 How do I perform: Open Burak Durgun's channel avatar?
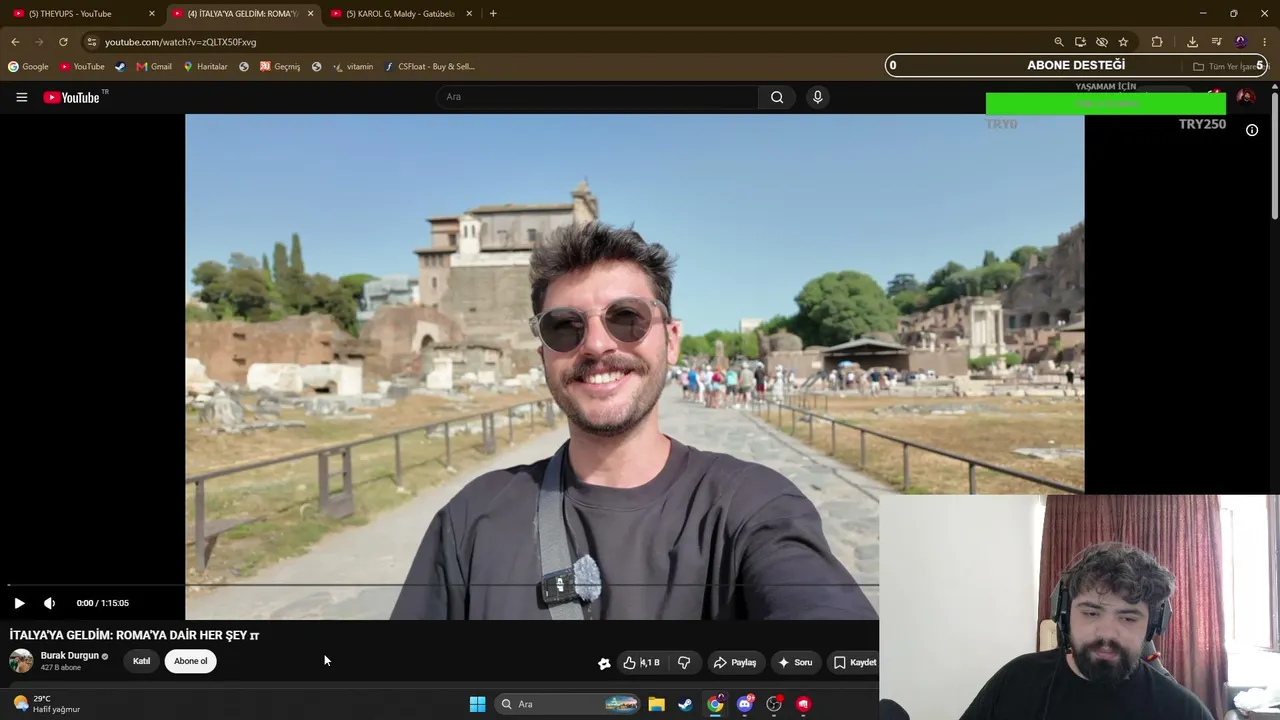21,661
